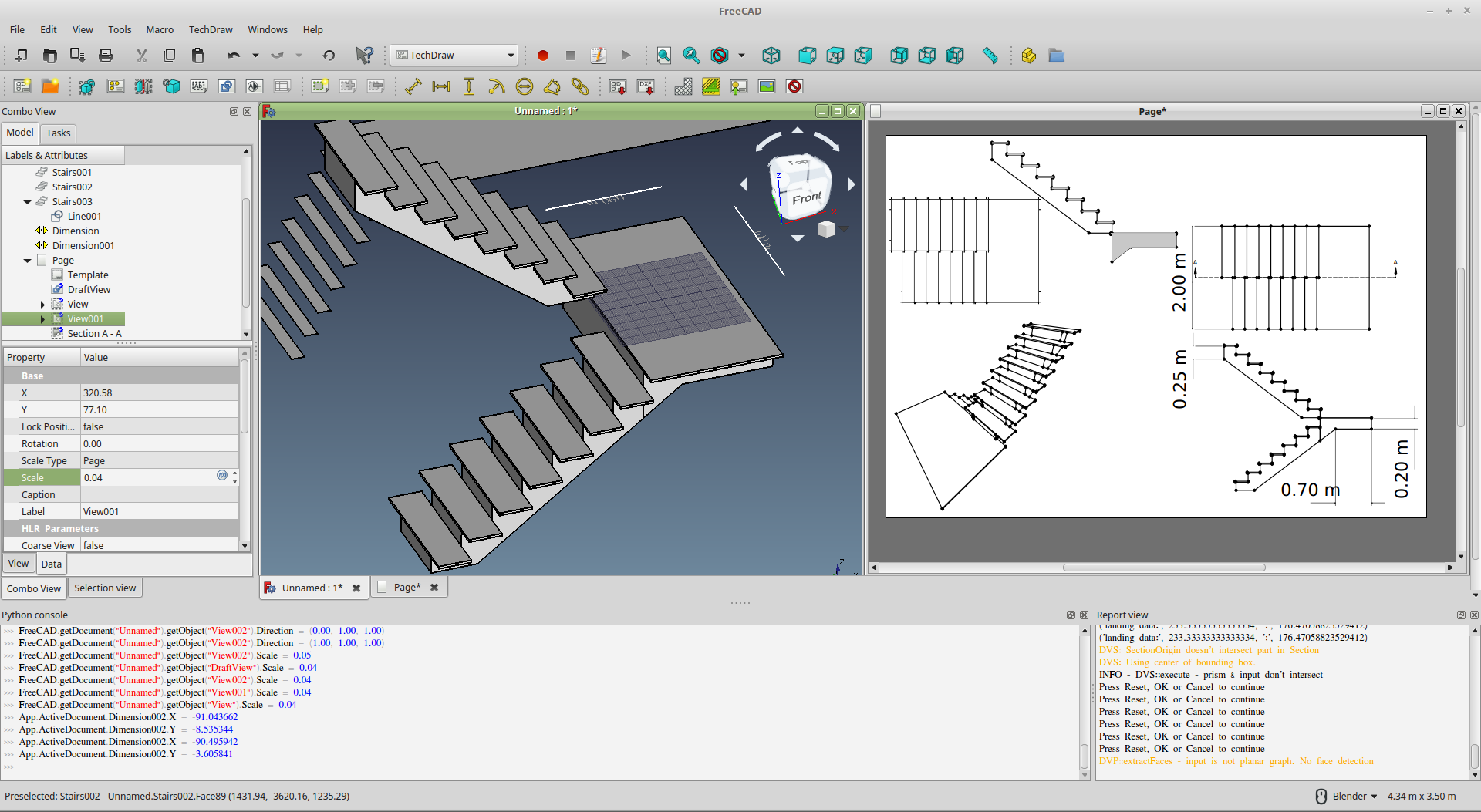Open the TechDraw workbench selector dropdown
This screenshot has width=1481, height=812.
tap(454, 56)
